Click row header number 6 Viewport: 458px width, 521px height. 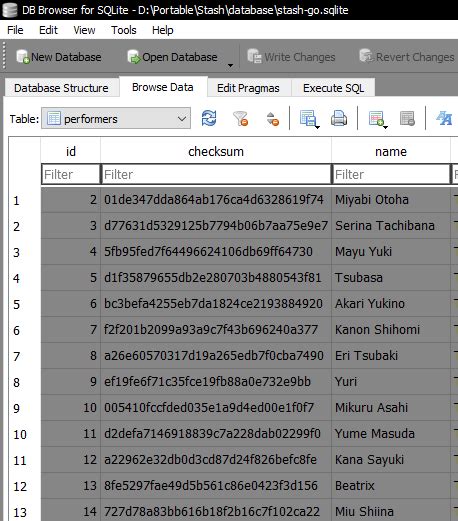click(x=25, y=330)
